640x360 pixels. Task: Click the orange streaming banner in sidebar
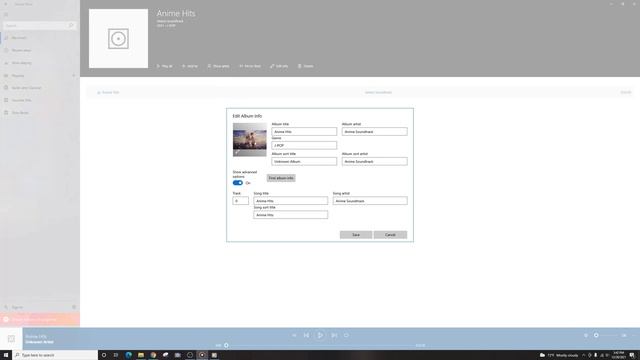coord(40,320)
